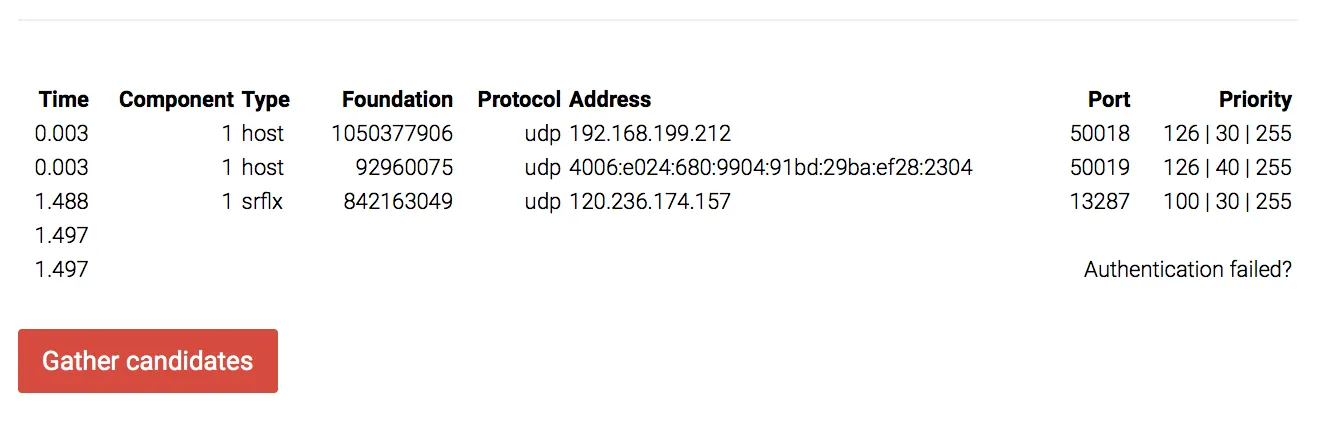
Task: Select the IPv6 address starting with 4006:e024
Action: click(771, 167)
